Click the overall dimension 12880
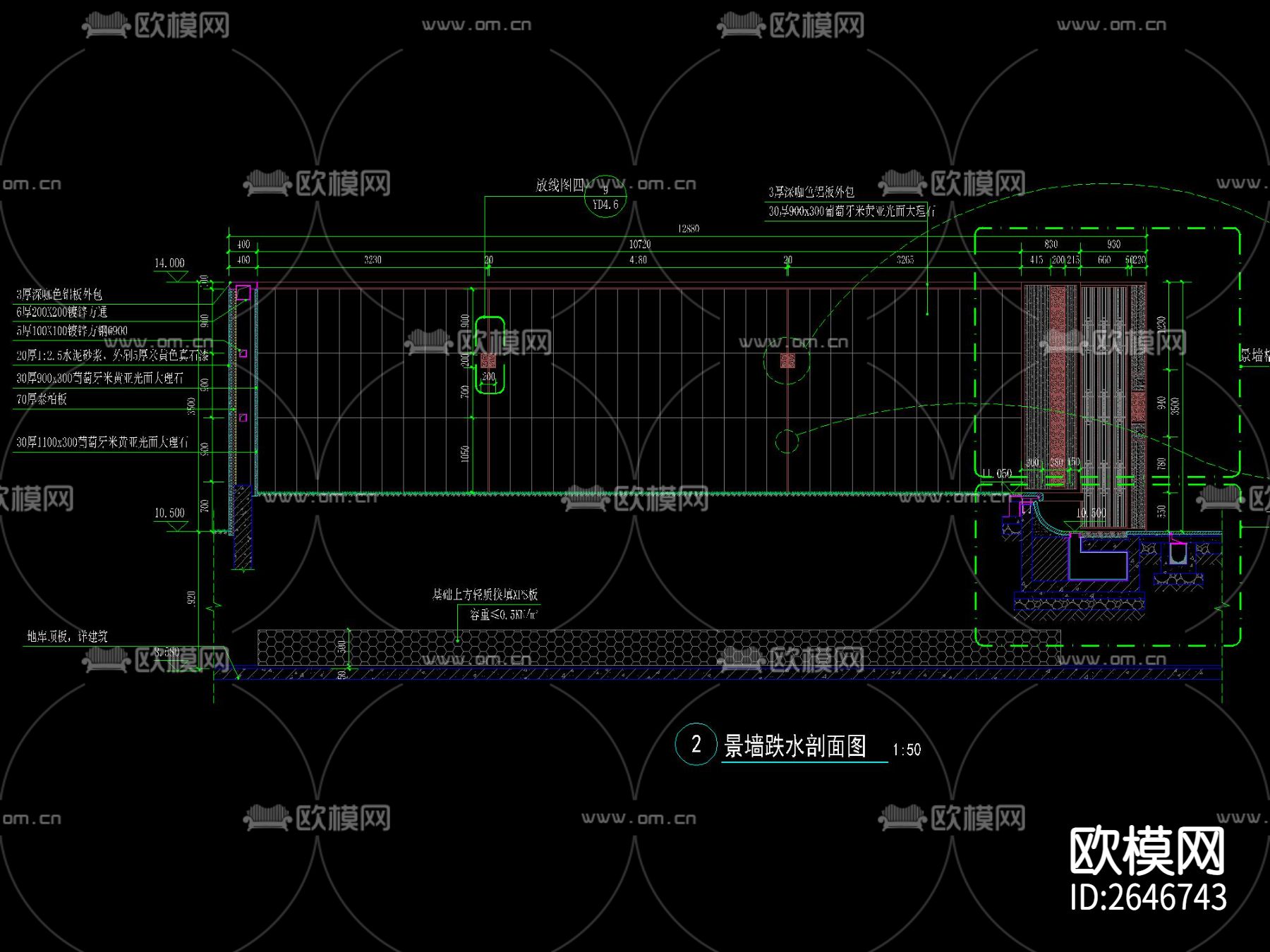The image size is (1270, 952). 688,228
